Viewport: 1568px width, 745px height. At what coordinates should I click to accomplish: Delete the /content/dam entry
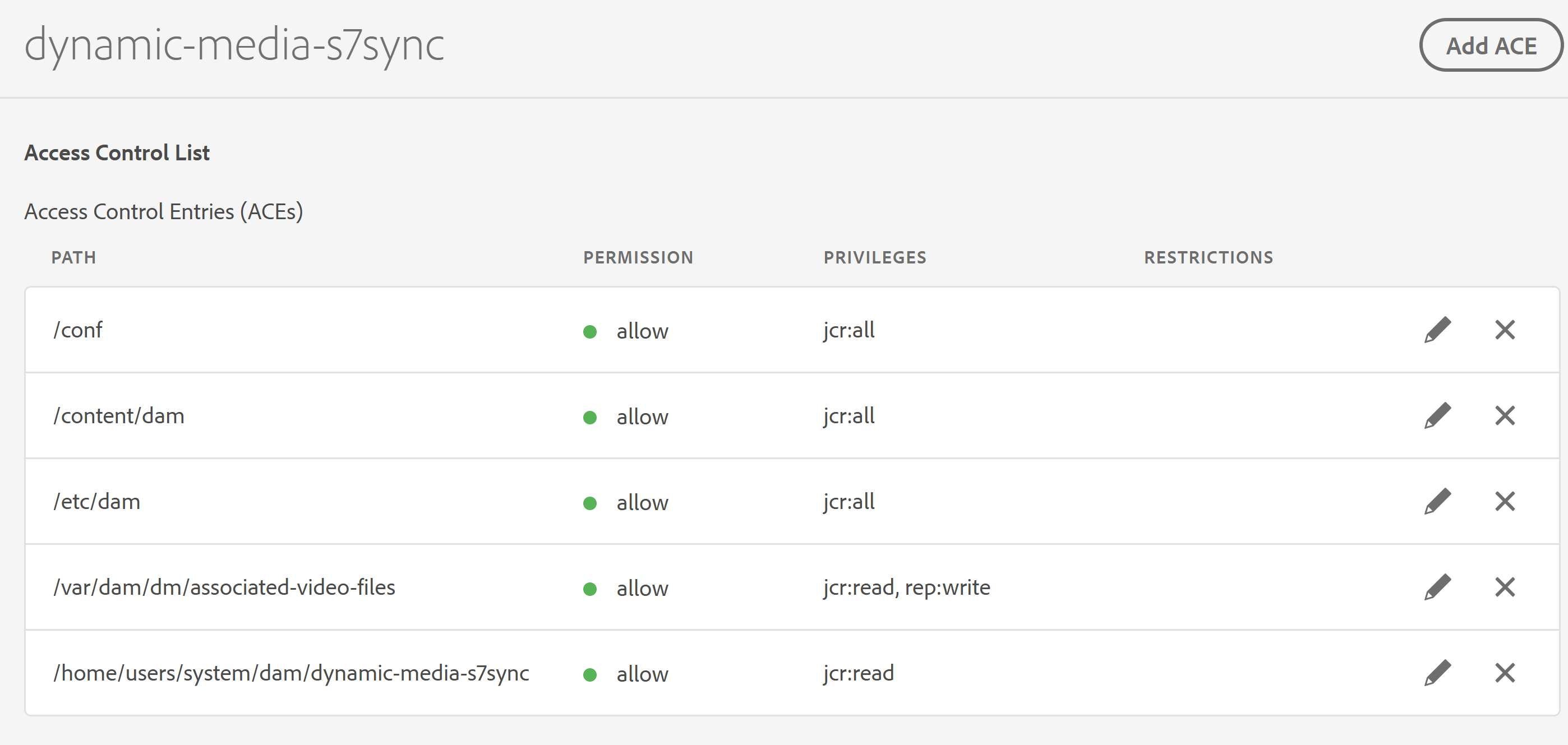pyautogui.click(x=1505, y=415)
